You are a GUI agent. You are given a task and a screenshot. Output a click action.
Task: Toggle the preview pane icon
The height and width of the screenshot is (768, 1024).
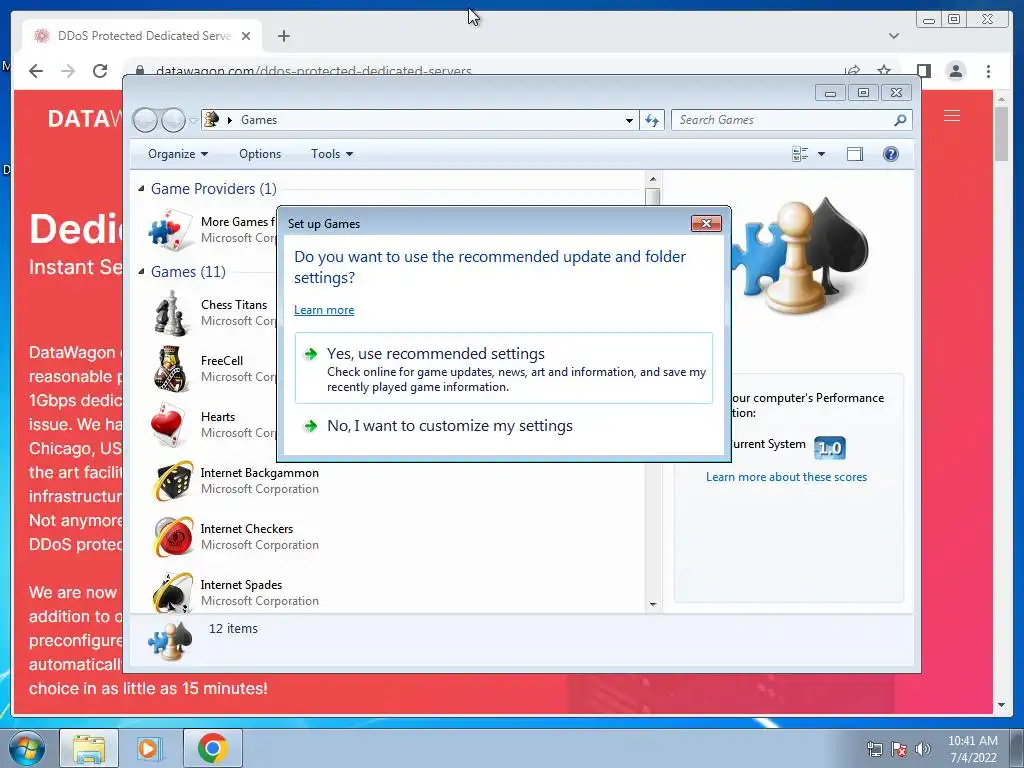854,154
